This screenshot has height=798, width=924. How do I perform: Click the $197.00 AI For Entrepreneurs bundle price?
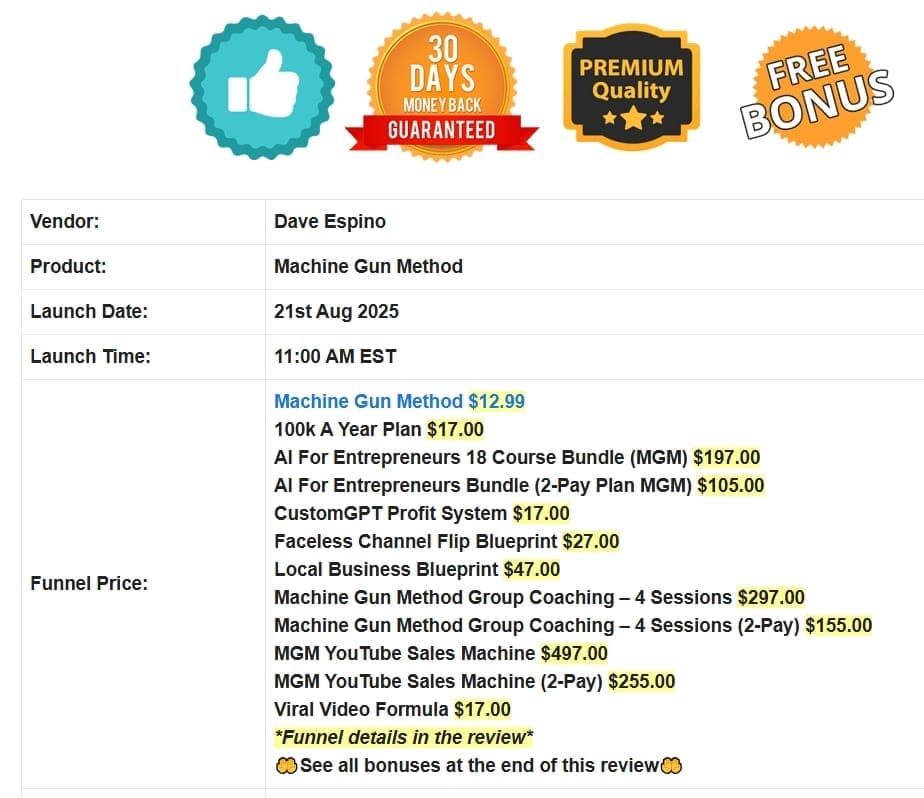click(726, 457)
